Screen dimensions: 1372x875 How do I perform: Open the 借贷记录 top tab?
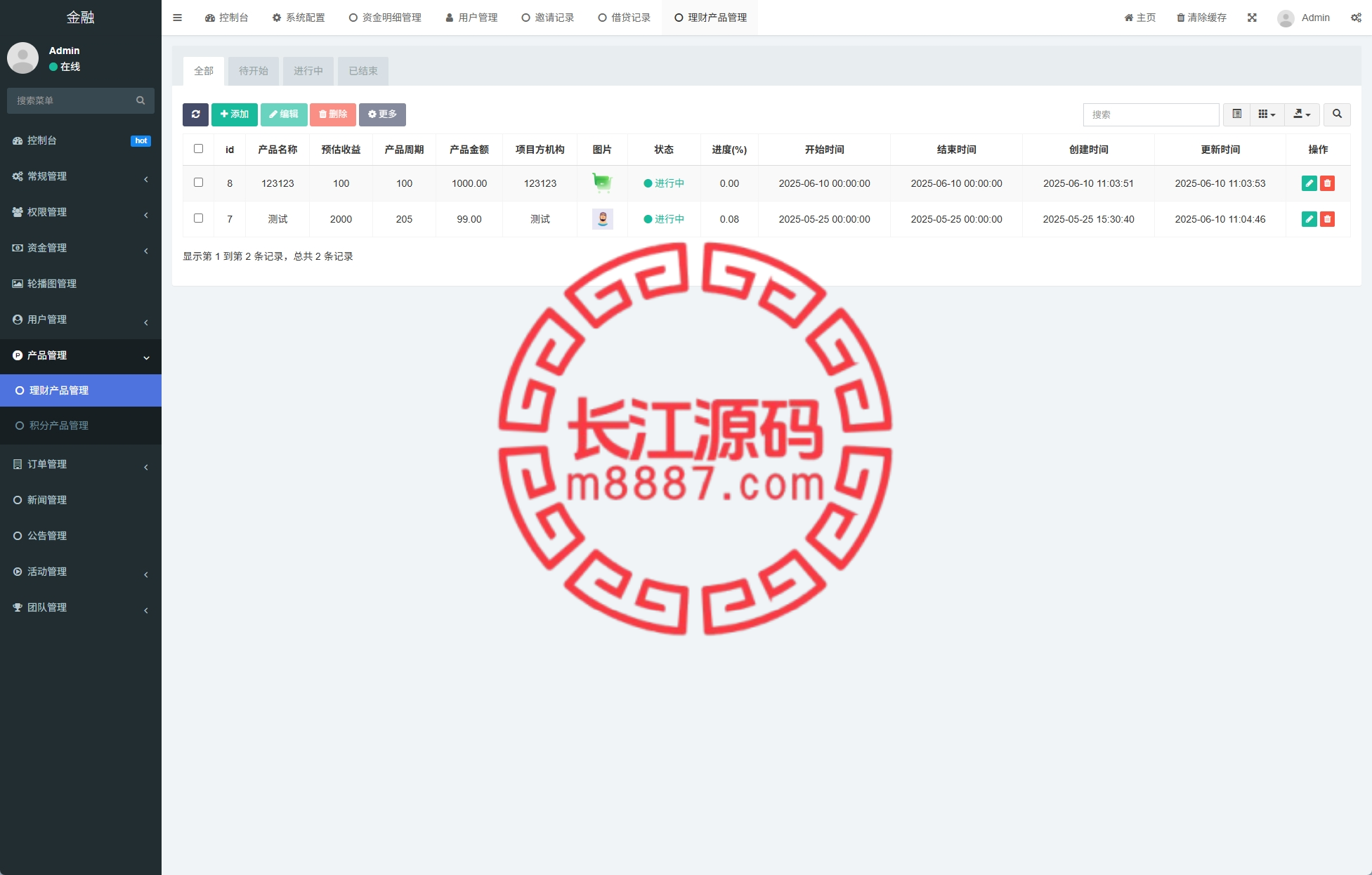point(625,18)
